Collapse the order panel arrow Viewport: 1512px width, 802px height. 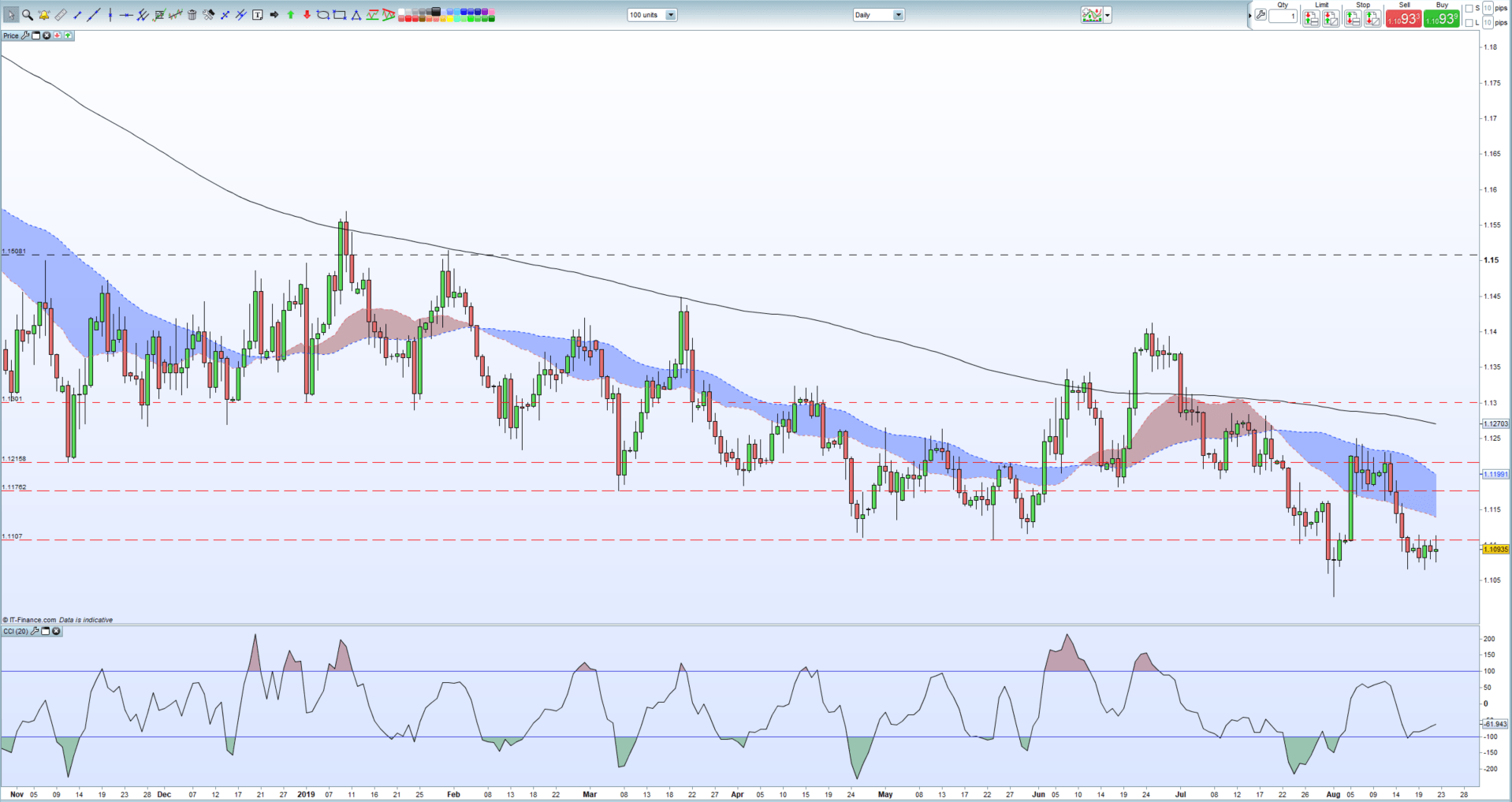coord(1249,16)
